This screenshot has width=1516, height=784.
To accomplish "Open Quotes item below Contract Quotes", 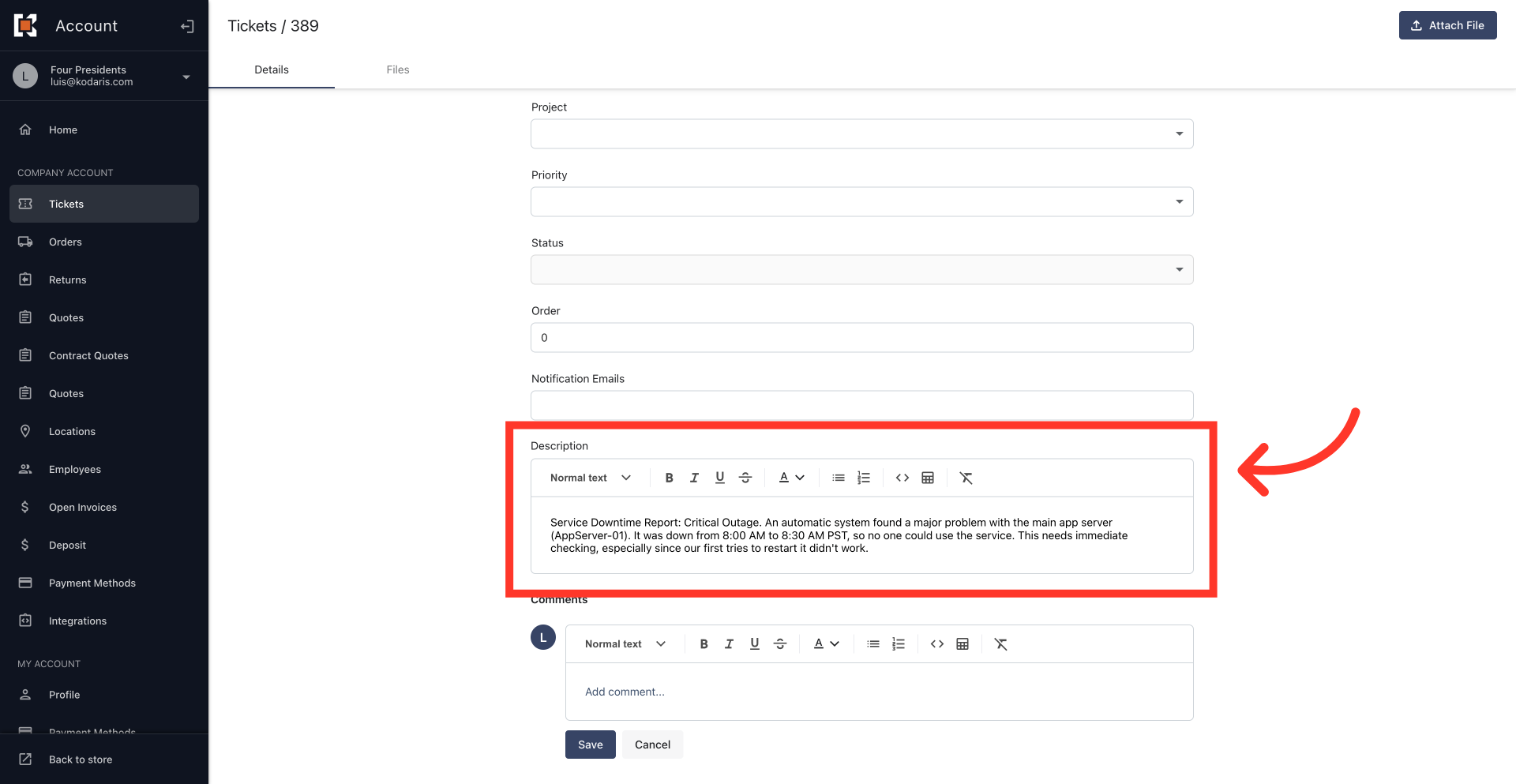I will point(104,393).
